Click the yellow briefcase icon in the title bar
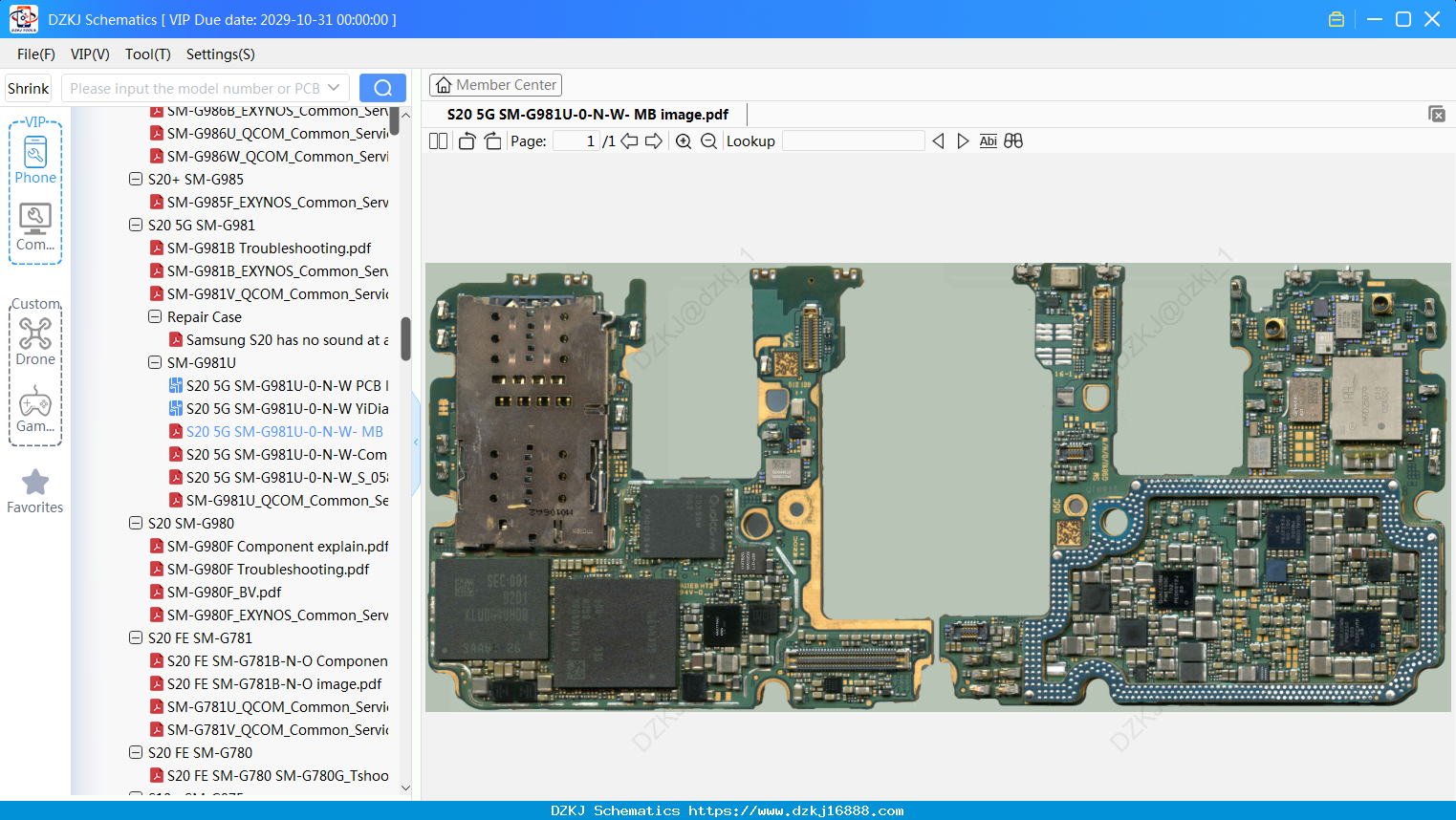The image size is (1456, 820). point(1336,19)
